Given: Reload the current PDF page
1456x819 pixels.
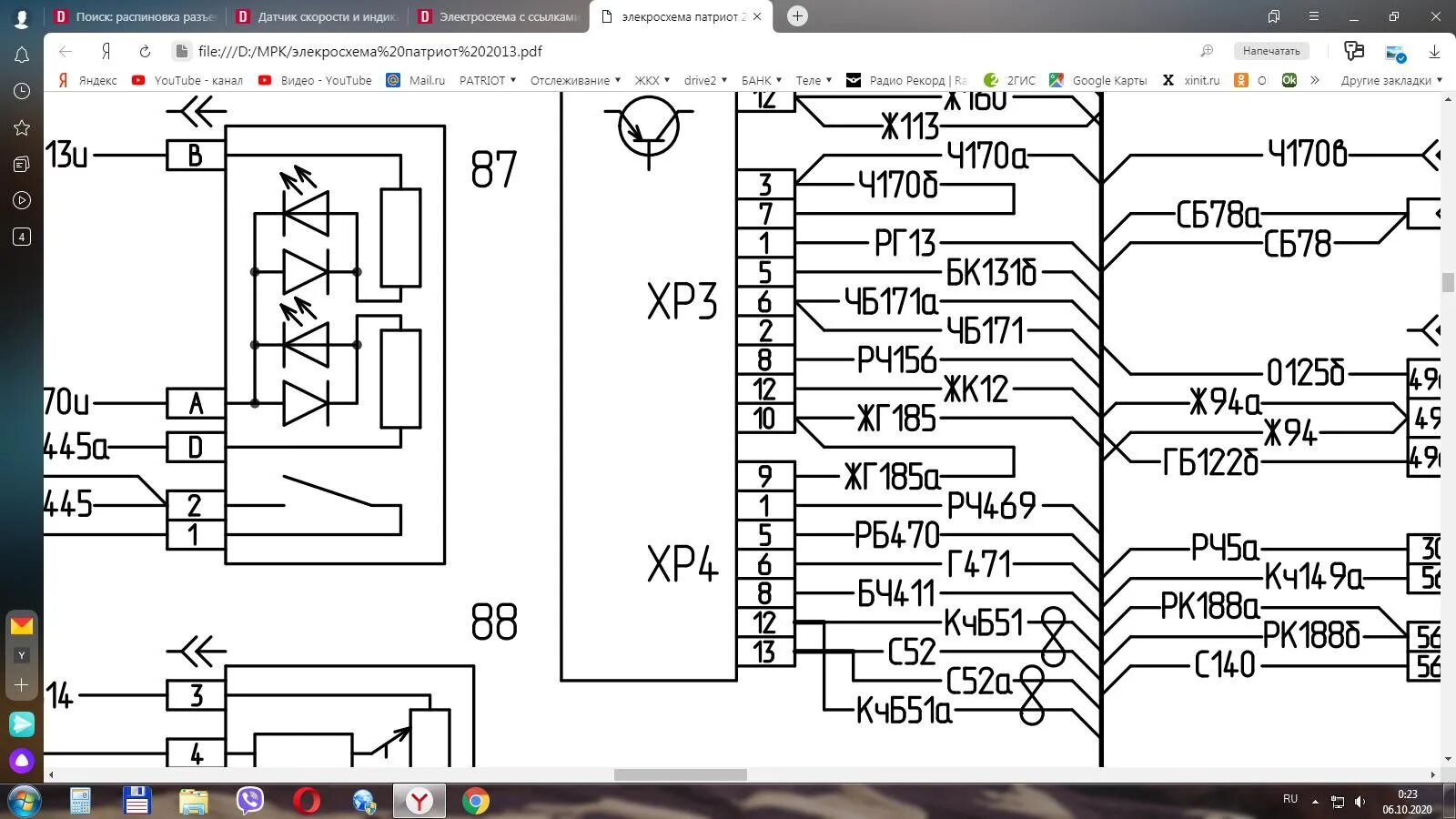Looking at the screenshot, I should point(145,51).
